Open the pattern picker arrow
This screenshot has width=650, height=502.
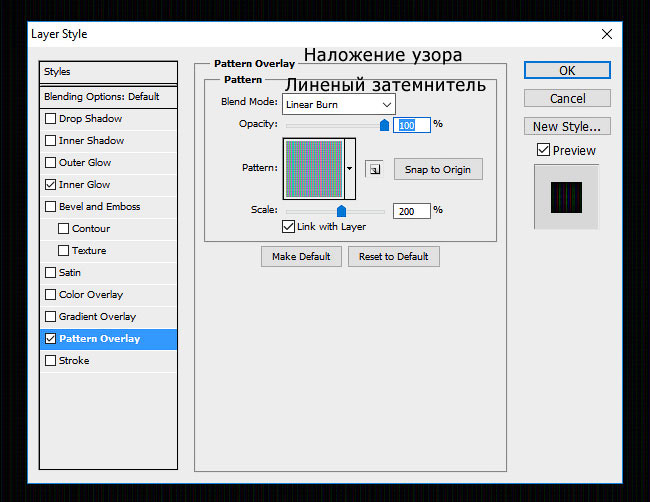(349, 168)
